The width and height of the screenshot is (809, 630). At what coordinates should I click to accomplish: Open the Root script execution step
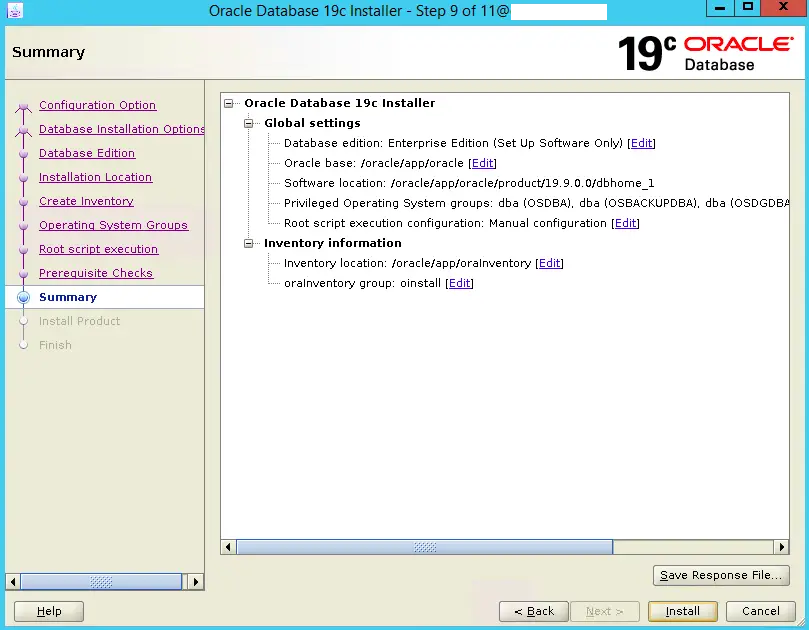(99, 249)
